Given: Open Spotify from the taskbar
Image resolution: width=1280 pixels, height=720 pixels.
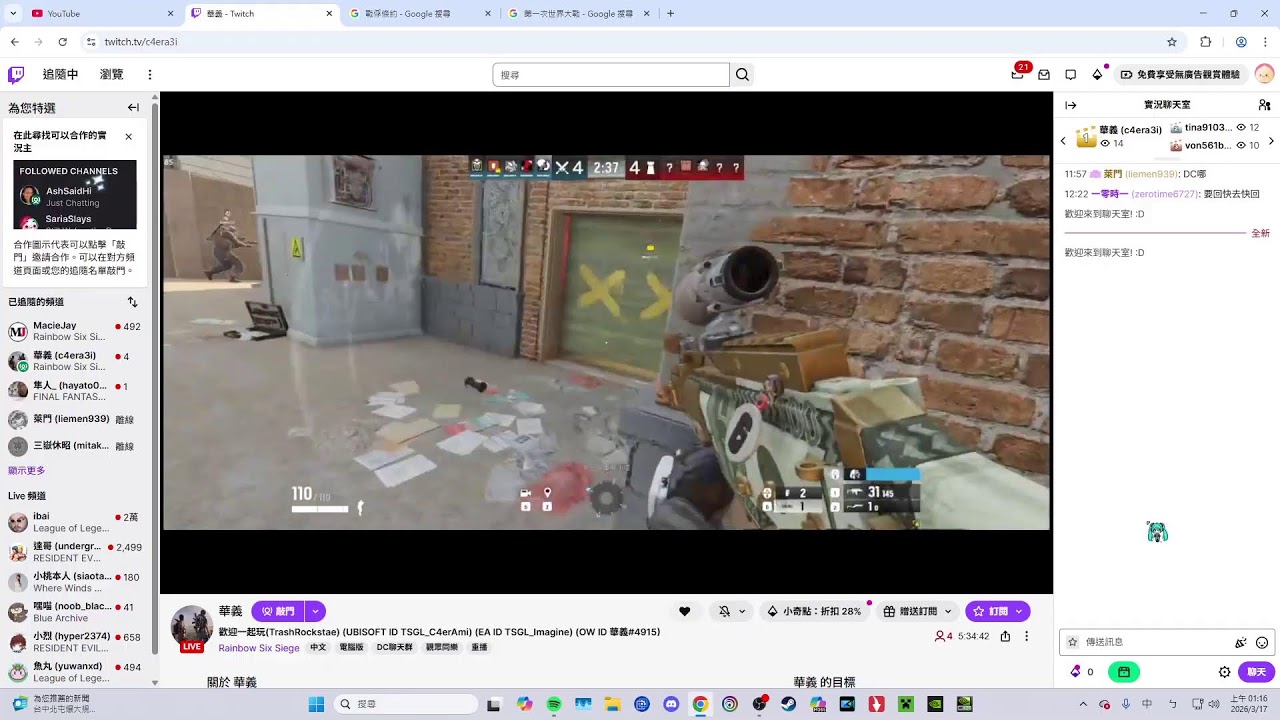Looking at the screenshot, I should pos(554,704).
